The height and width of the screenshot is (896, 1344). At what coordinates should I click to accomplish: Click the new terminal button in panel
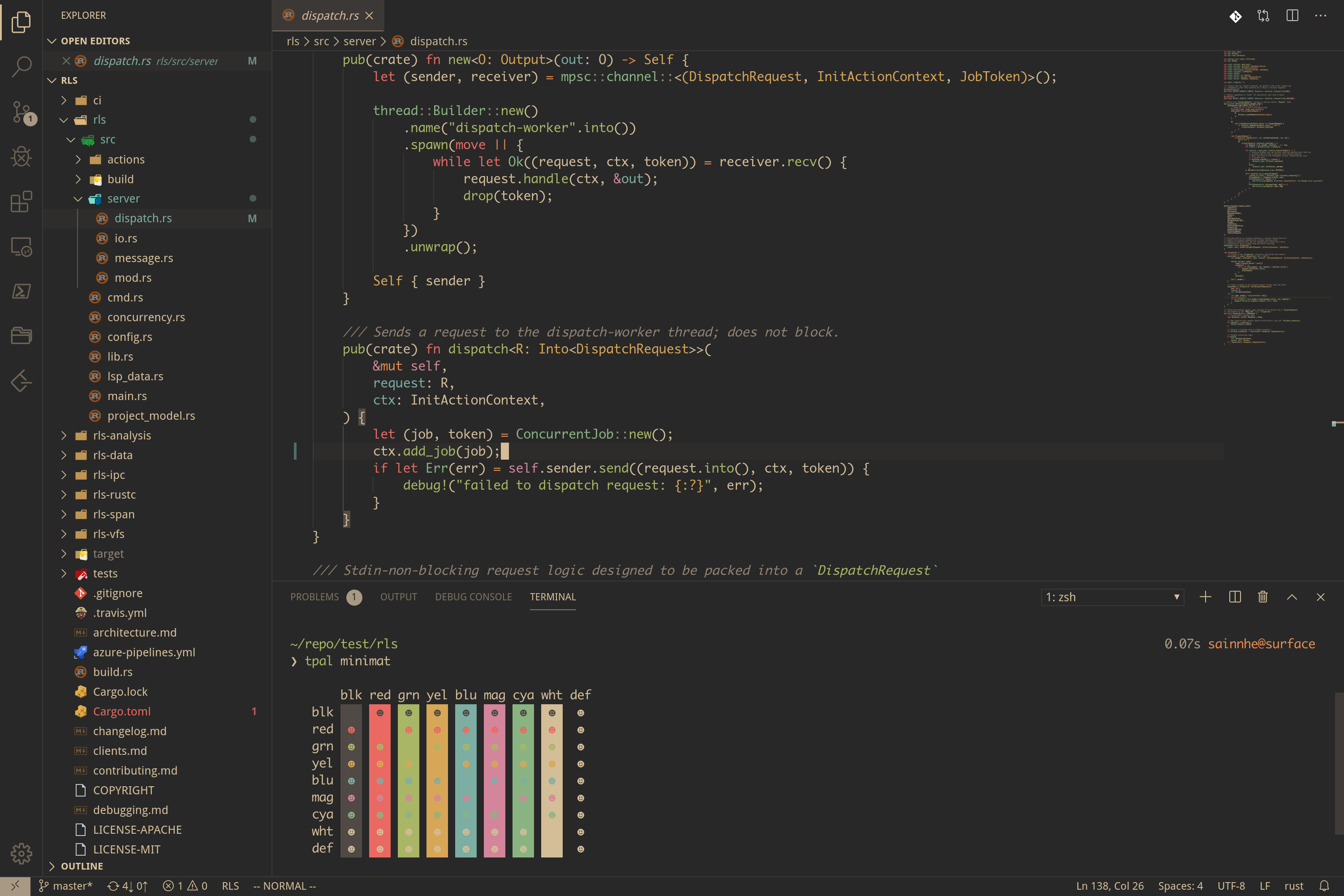pos(1205,597)
